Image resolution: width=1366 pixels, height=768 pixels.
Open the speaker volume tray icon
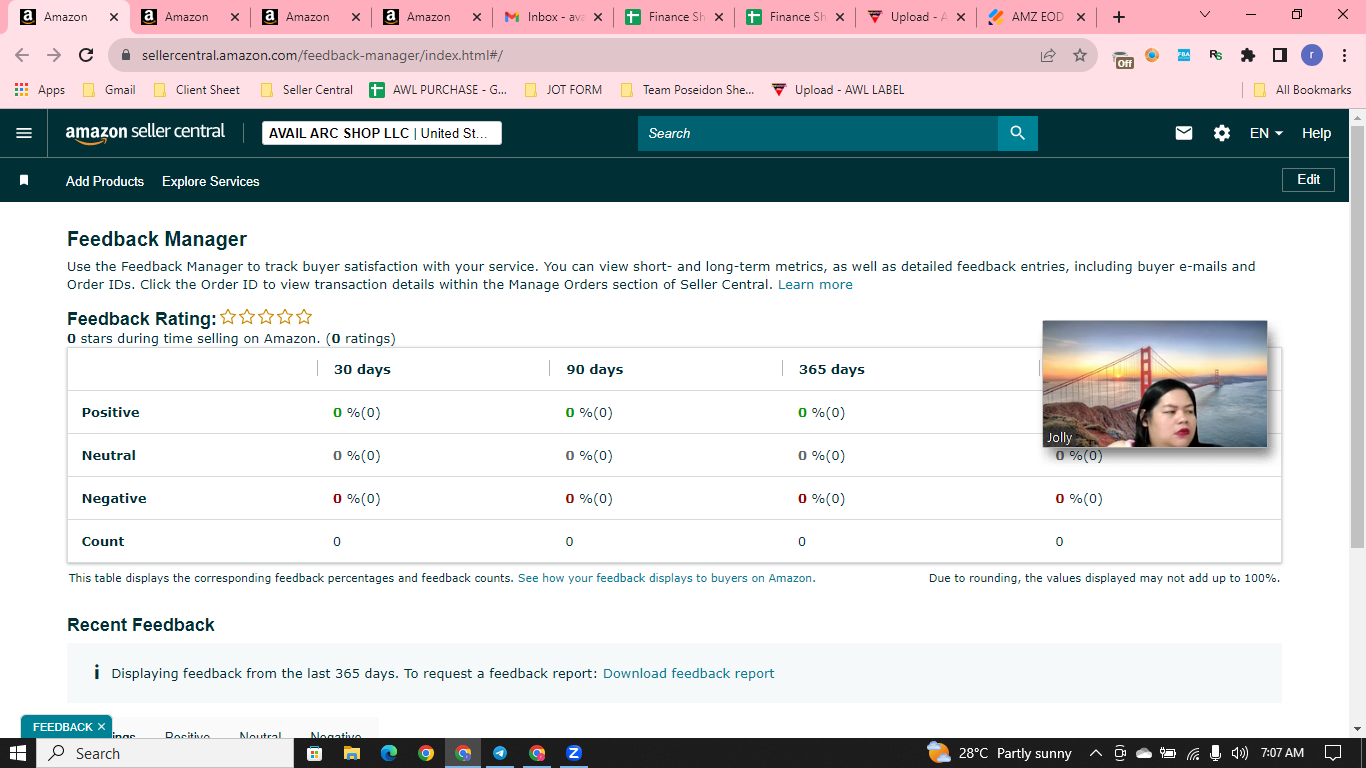pyautogui.click(x=1240, y=753)
